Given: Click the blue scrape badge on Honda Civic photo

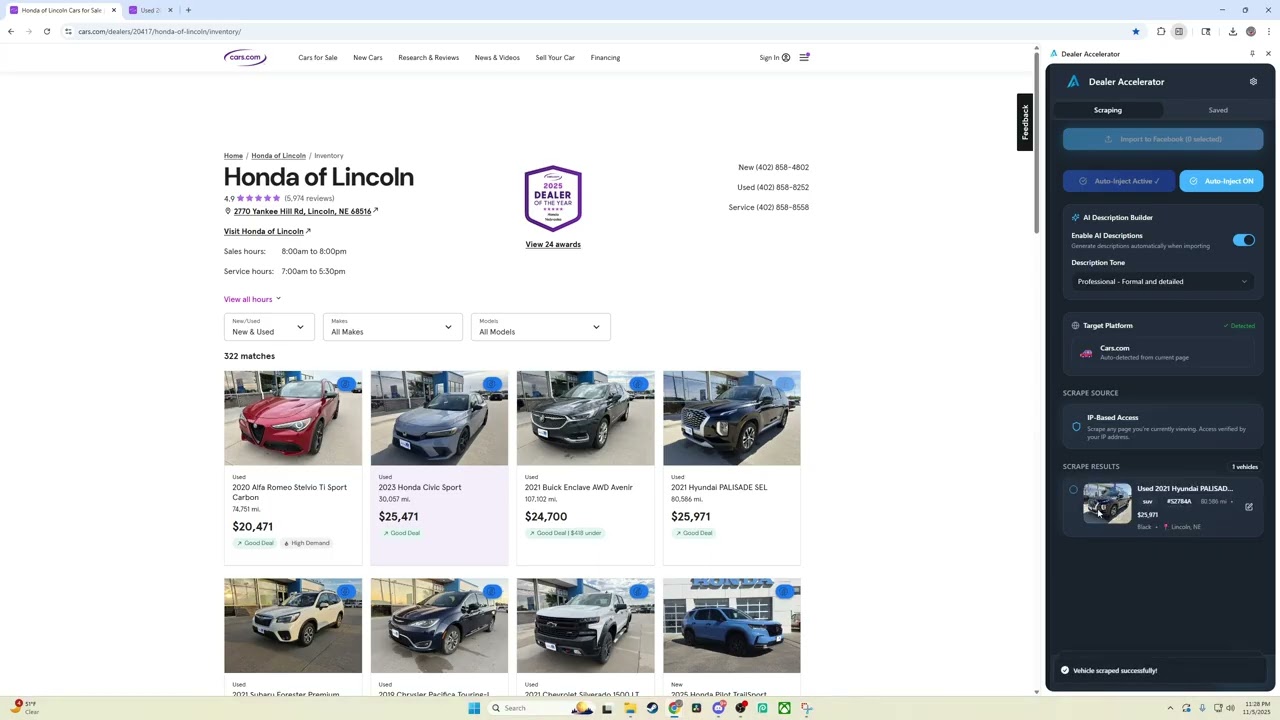Looking at the screenshot, I should [x=493, y=384].
